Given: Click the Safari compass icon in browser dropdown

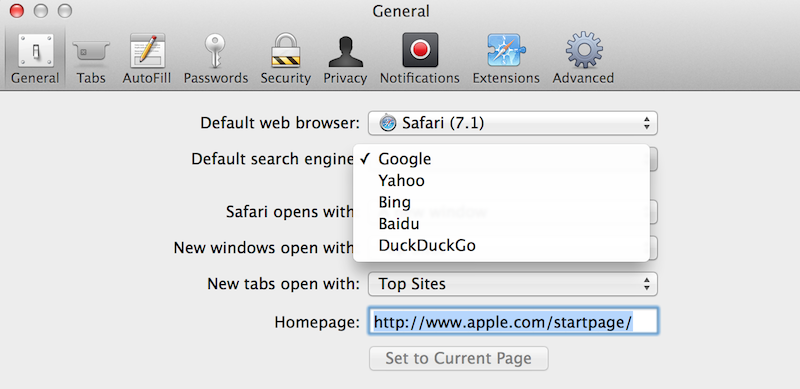Looking at the screenshot, I should point(388,123).
